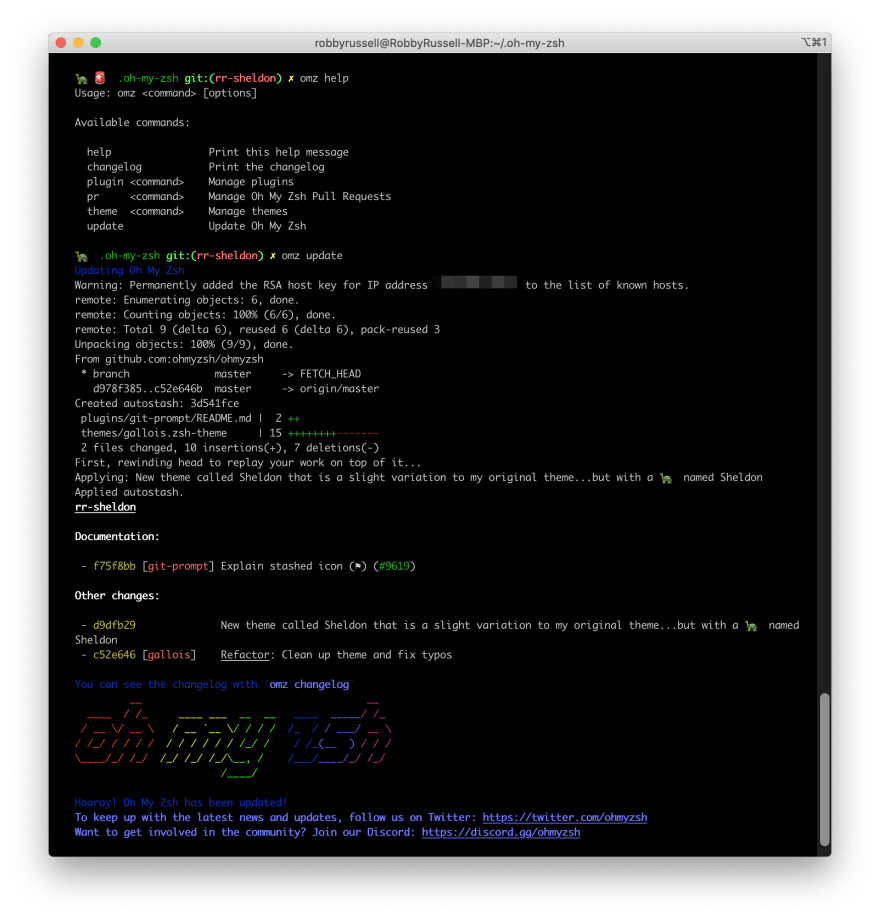Screen dimensions: 880x921
Task: Click the blurred IP address block
Action: point(479,283)
